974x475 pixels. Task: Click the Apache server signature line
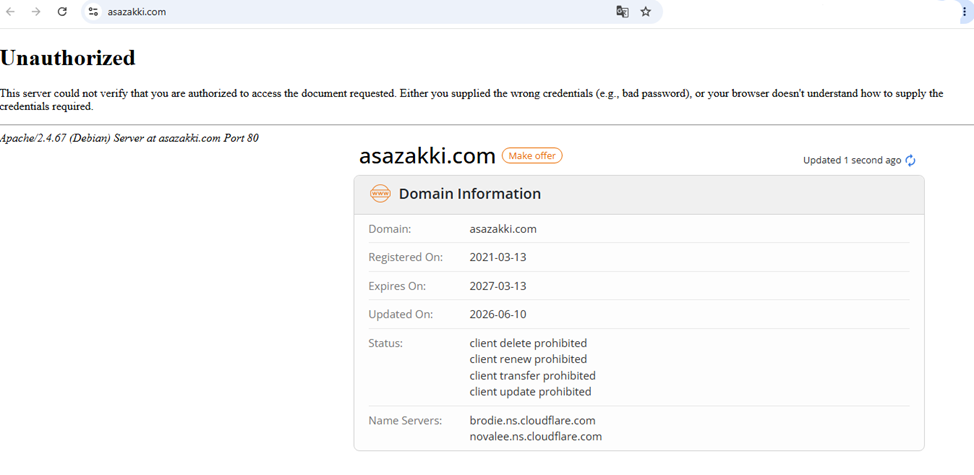click(129, 138)
